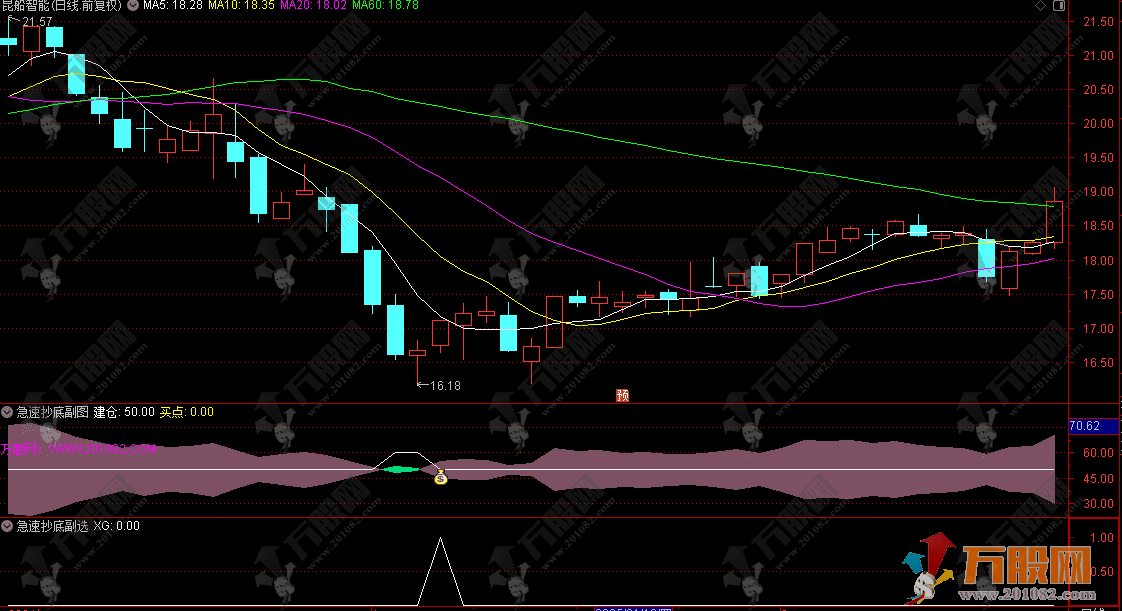
Task: Click the 急速抄底副图 indicator name
Action: pyautogui.click(x=53, y=412)
